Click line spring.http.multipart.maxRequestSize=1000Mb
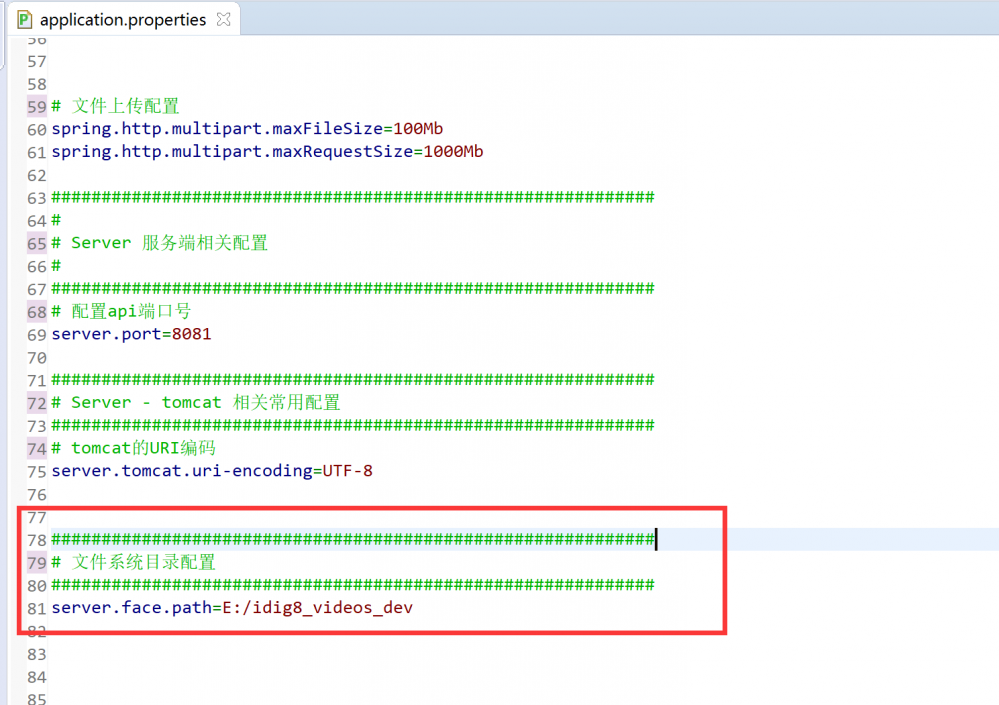Screen dimensions: 999x705 (268, 152)
